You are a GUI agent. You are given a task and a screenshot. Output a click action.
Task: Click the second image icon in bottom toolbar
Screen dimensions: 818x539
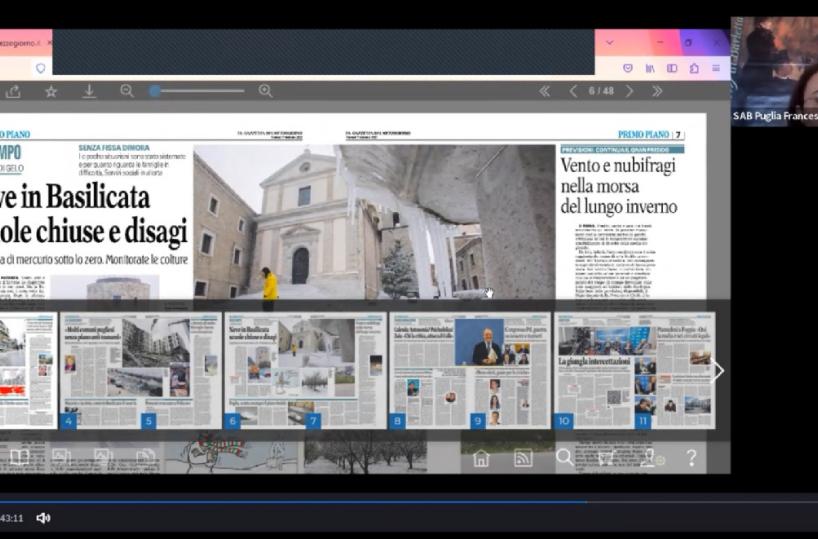click(x=103, y=457)
